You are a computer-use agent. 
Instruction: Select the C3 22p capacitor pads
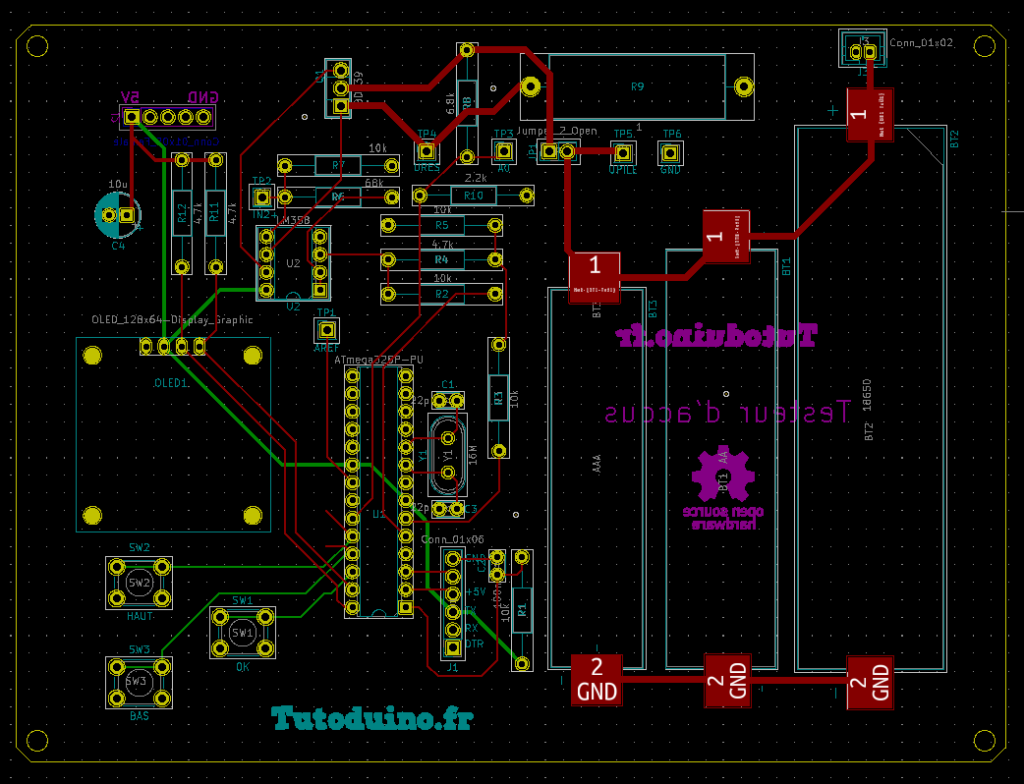(448, 508)
